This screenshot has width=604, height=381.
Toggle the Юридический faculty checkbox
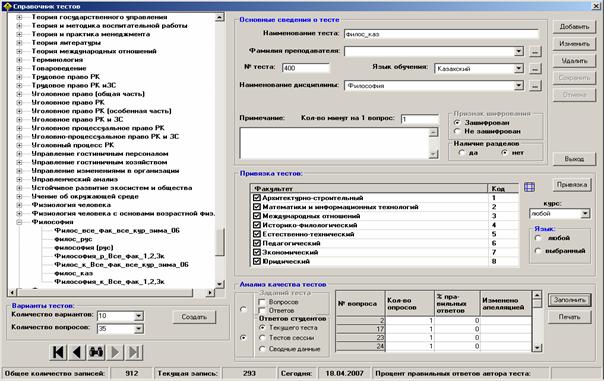257,261
